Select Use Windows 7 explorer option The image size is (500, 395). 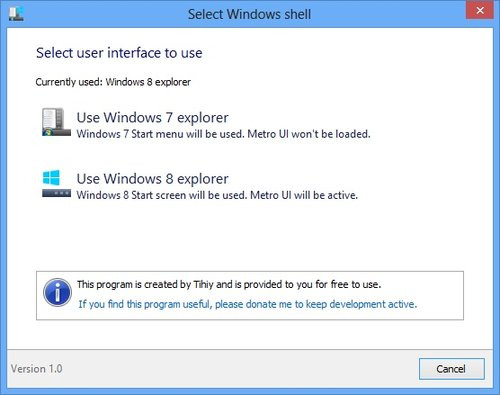point(205,125)
